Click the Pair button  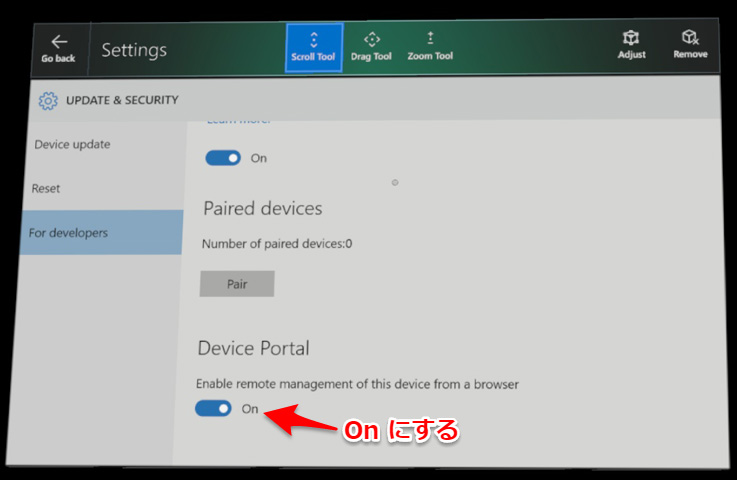point(237,283)
